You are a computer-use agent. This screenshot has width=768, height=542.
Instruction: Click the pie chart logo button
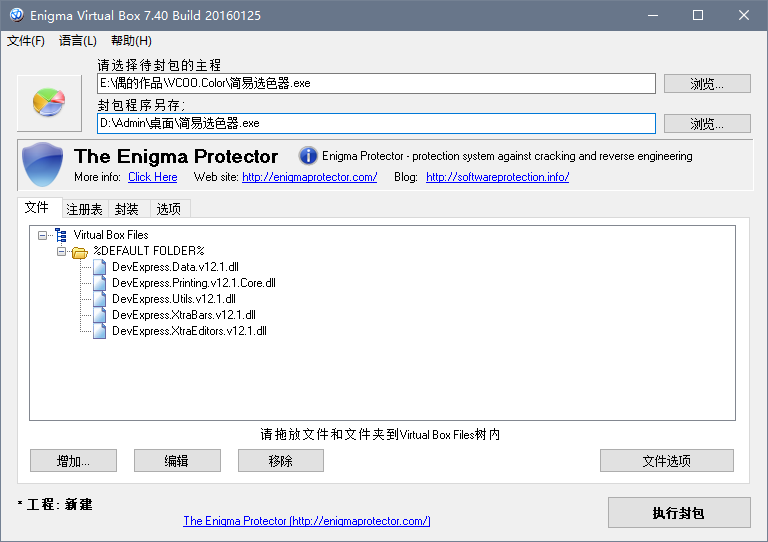[49, 101]
